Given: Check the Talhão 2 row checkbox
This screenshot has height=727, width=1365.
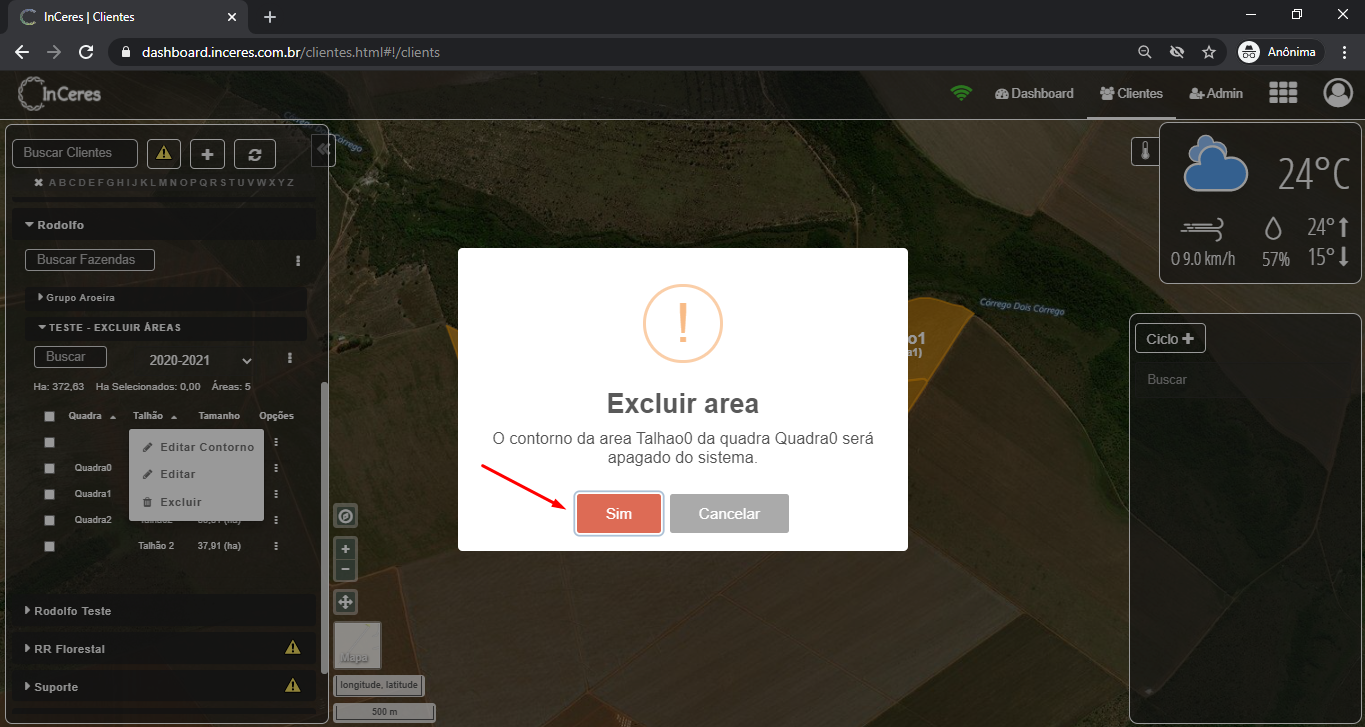Looking at the screenshot, I should coord(49,546).
